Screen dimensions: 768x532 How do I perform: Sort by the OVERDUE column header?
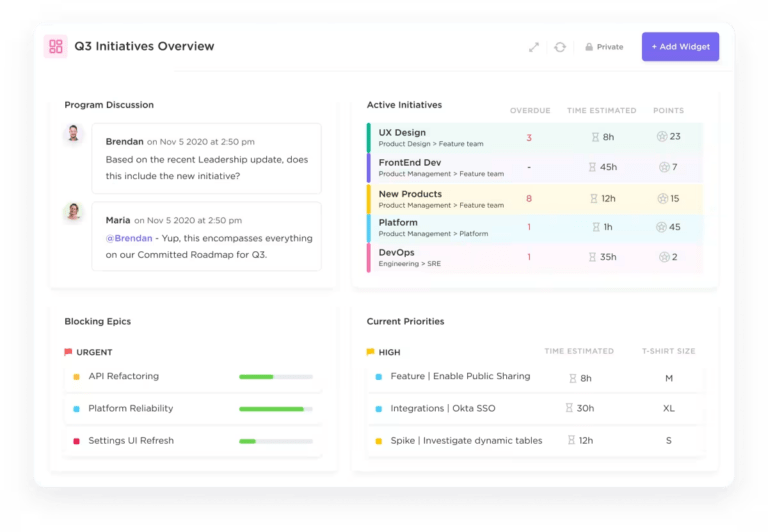tap(530, 110)
